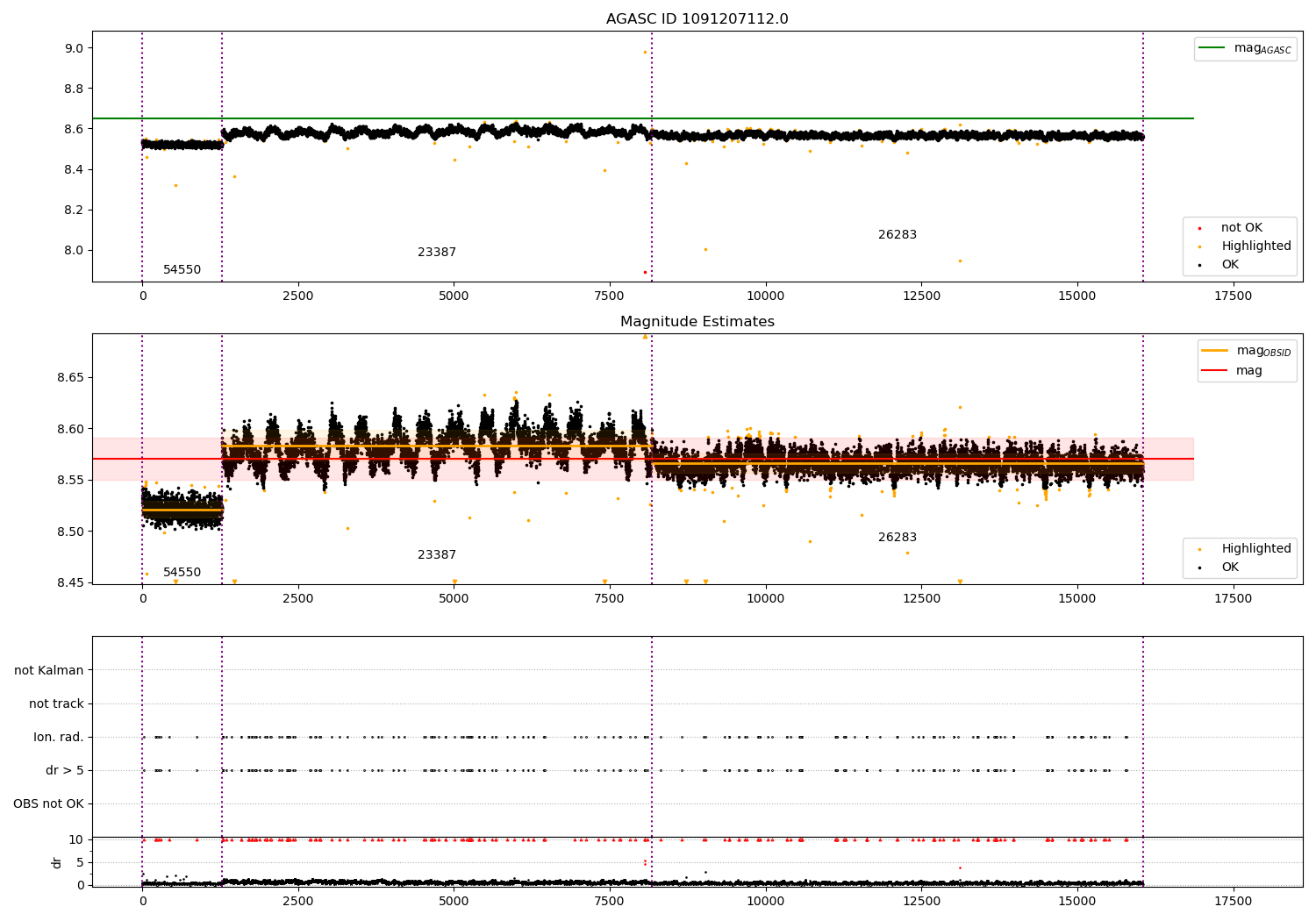
Task: Click the 8.55 y-axis tick label
Action: 70,481
